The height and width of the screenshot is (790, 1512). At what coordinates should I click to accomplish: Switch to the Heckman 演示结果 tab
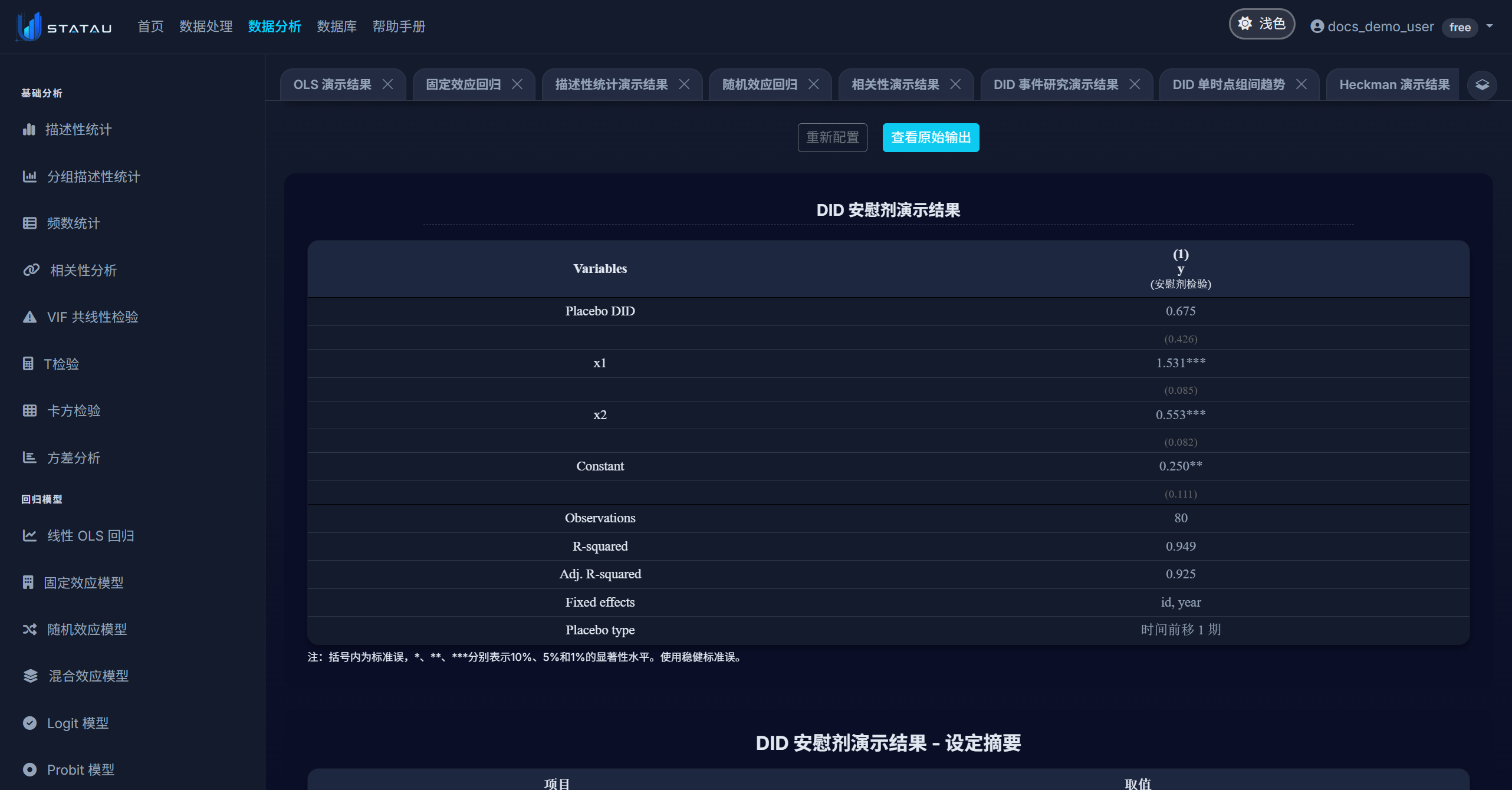tap(1394, 84)
